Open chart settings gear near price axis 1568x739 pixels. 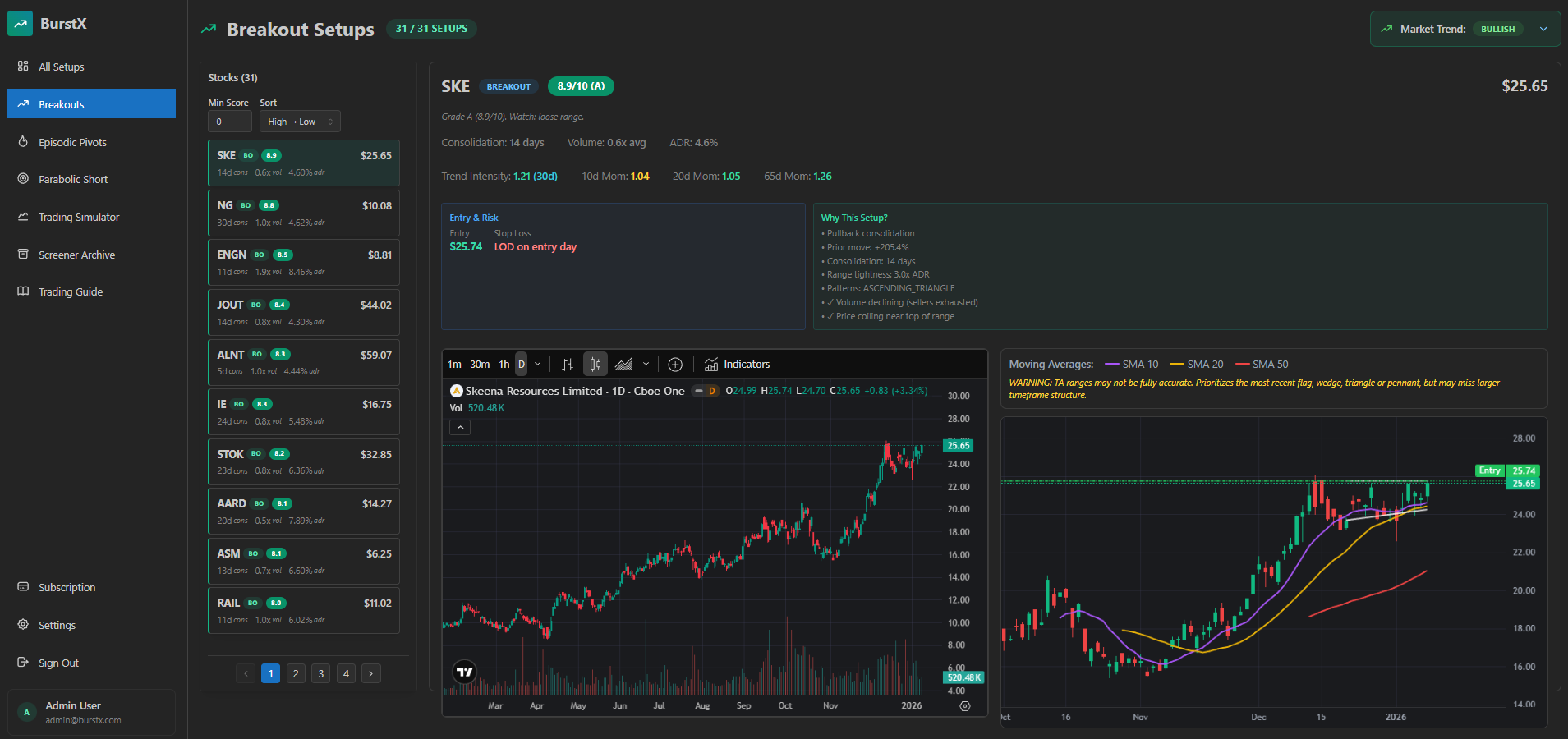tap(965, 706)
